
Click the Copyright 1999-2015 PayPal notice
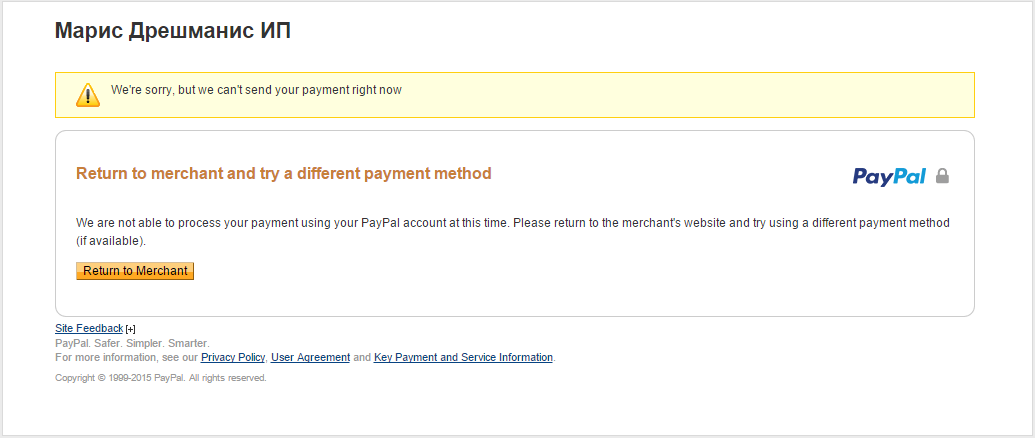(x=160, y=378)
